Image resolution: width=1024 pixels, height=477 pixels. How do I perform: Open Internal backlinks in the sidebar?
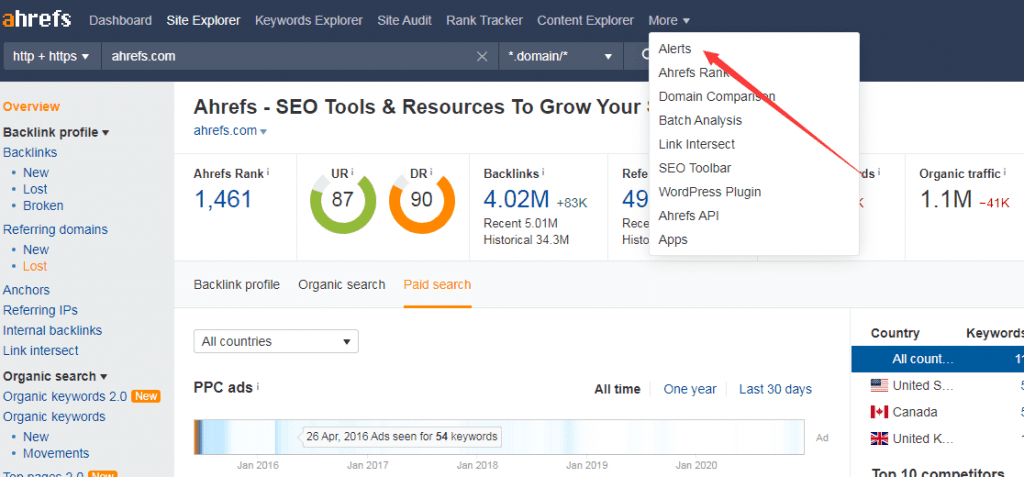click(52, 331)
